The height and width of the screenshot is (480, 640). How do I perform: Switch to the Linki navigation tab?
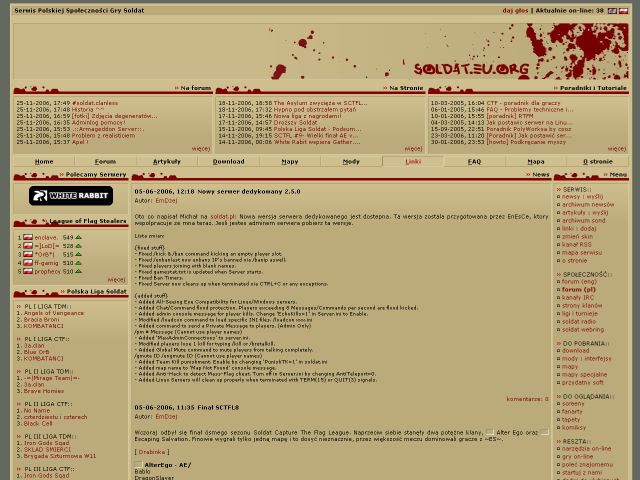pyautogui.click(x=412, y=161)
